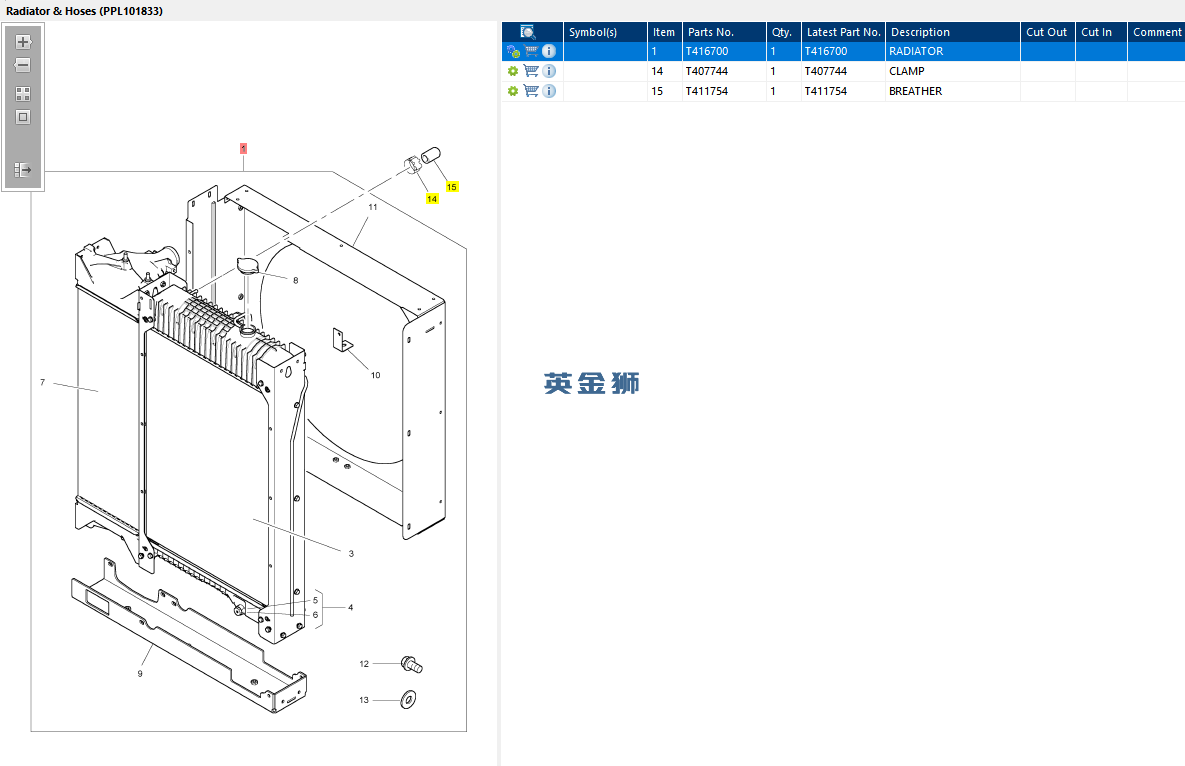Image resolution: width=1185 pixels, height=766 pixels.
Task: Click callout number 12 beside the bolt
Action: coord(364,664)
